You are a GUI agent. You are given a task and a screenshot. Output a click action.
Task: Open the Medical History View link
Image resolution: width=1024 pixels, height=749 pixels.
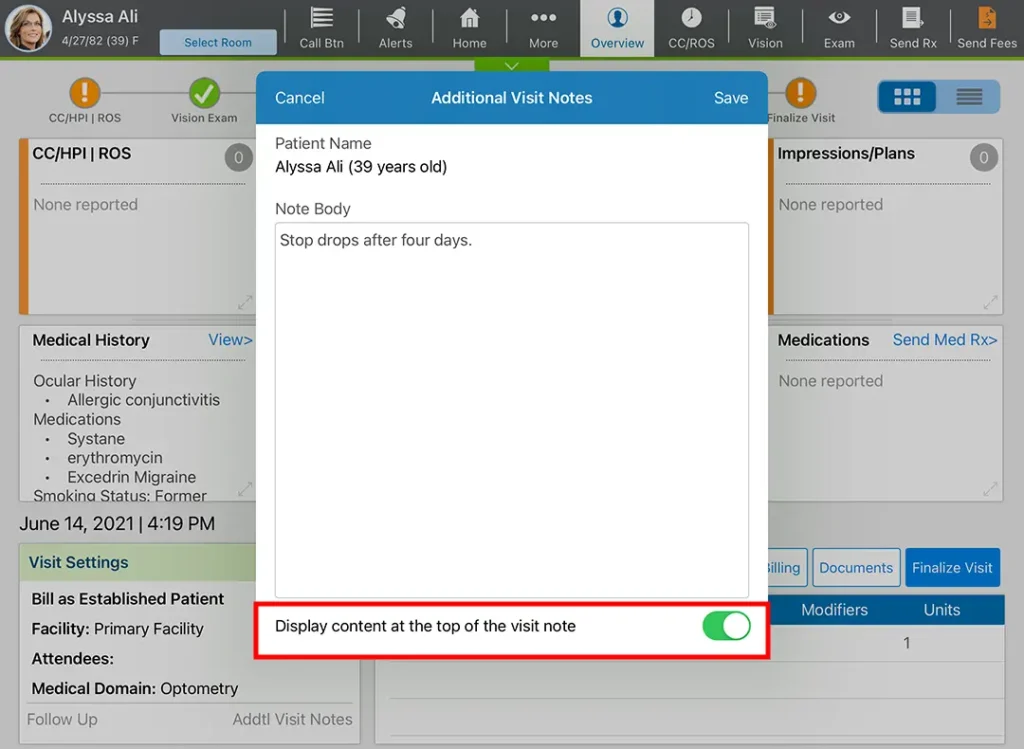click(x=230, y=340)
